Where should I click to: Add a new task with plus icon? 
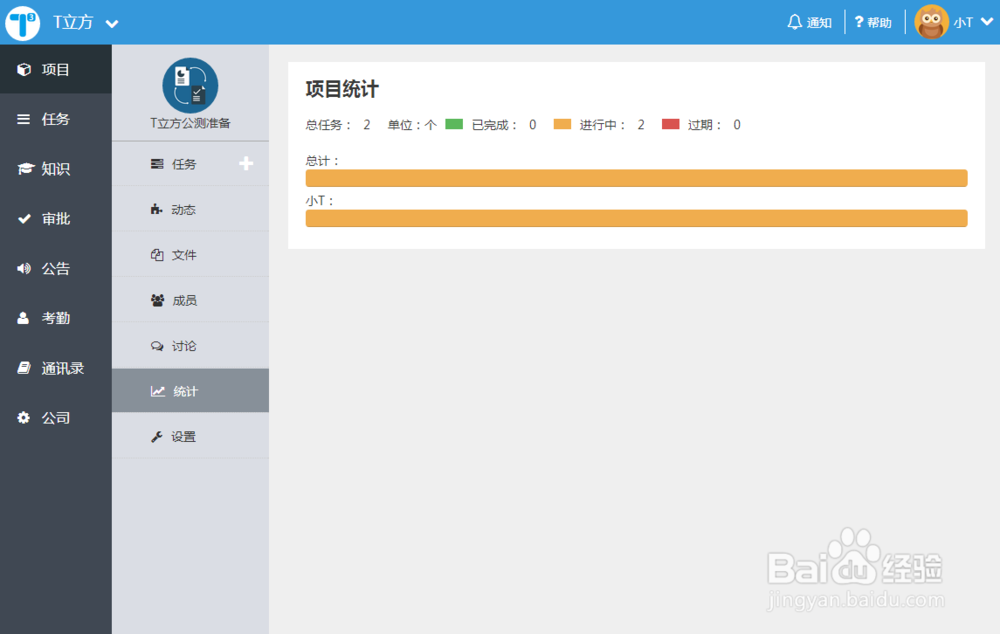click(x=246, y=164)
